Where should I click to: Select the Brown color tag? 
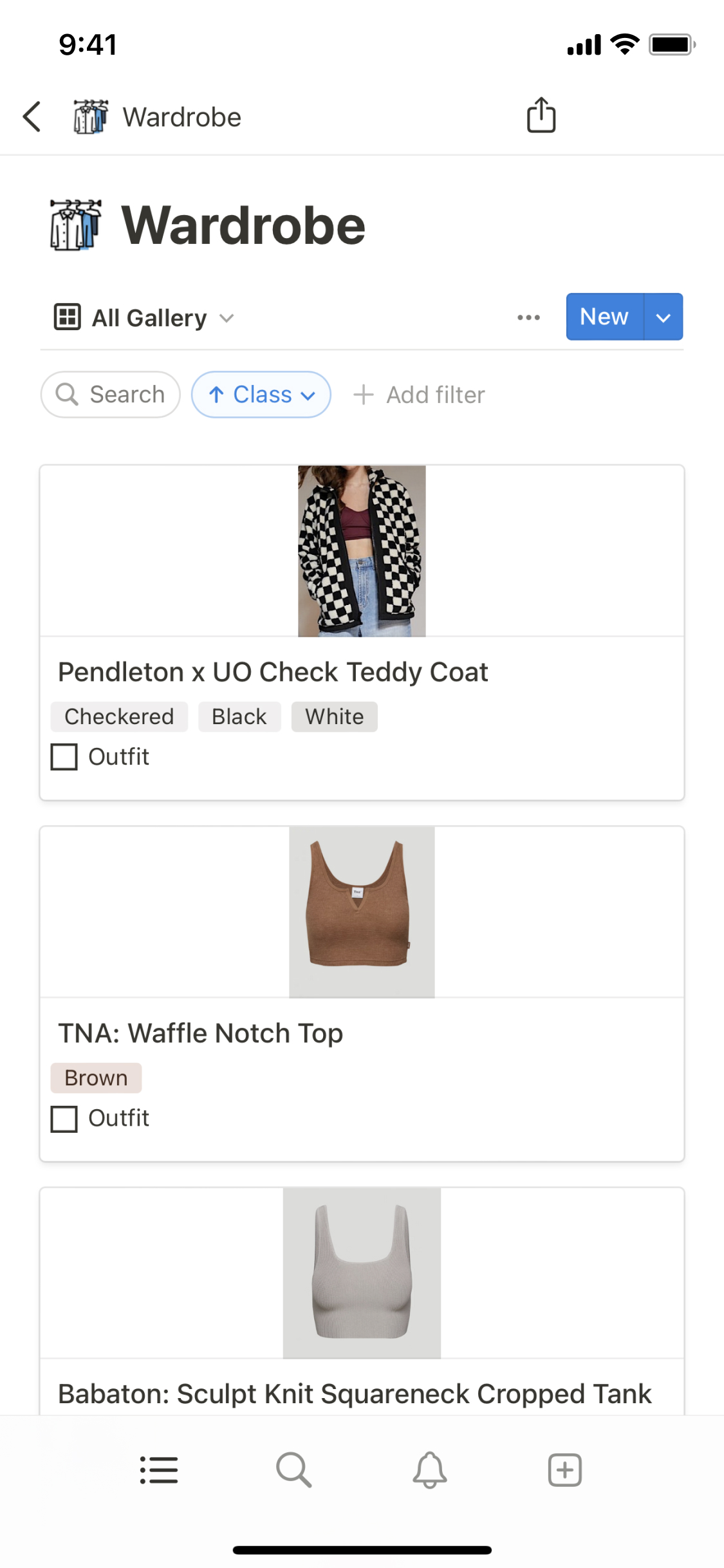pyautogui.click(x=96, y=1078)
